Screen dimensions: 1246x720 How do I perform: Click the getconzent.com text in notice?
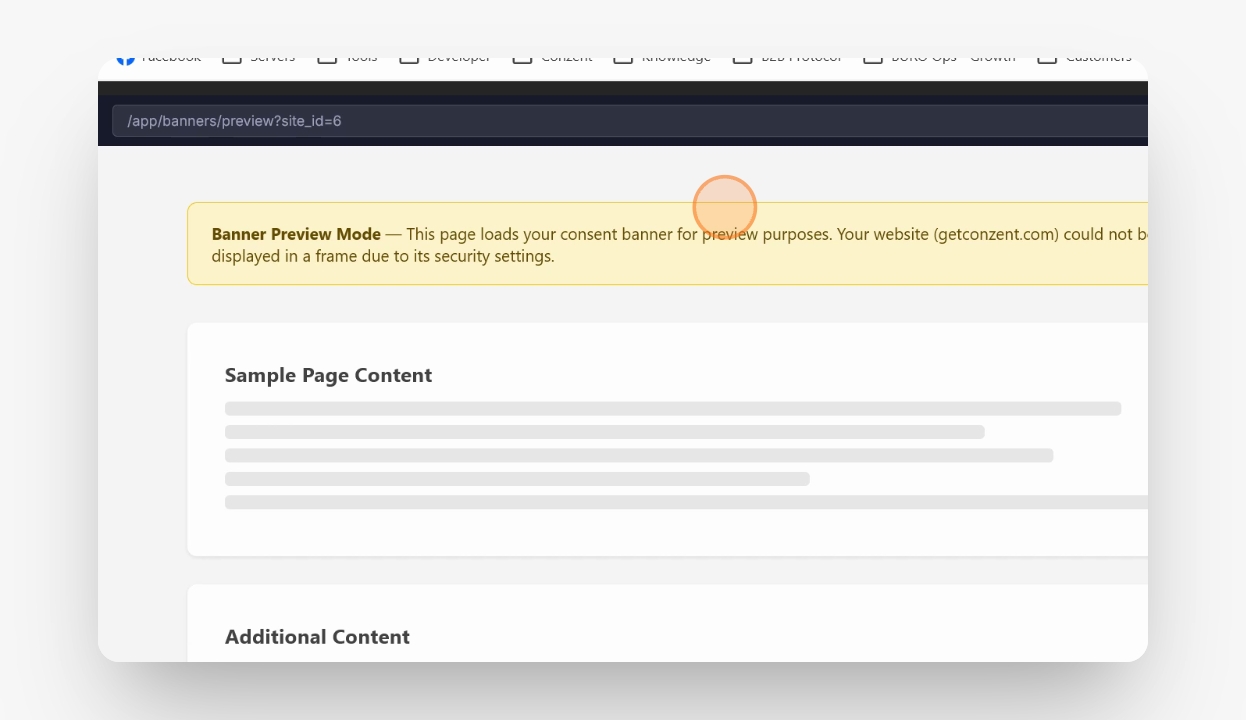(x=995, y=234)
